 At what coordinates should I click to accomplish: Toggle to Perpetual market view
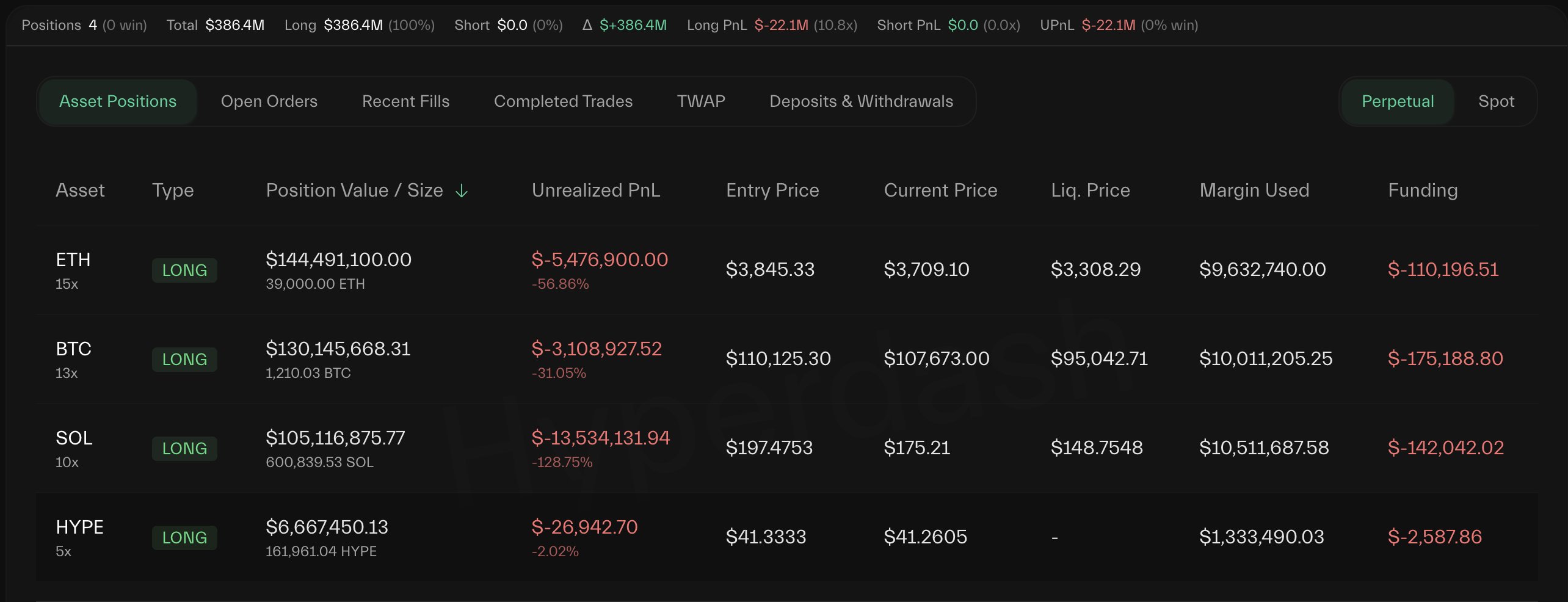click(1398, 101)
